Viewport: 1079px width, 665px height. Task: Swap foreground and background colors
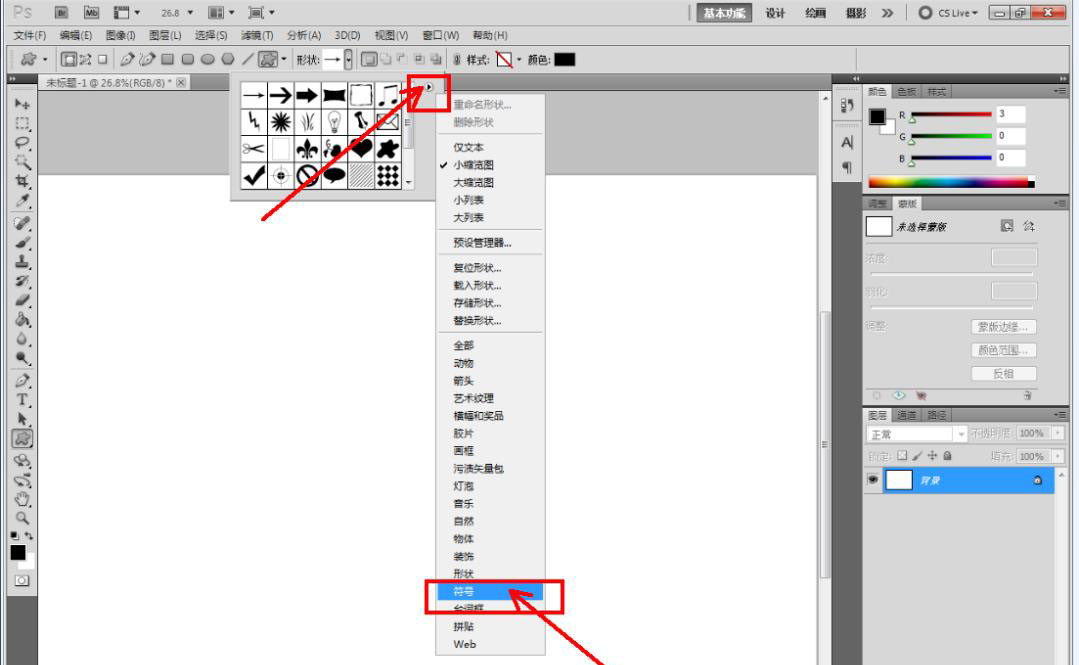29,536
